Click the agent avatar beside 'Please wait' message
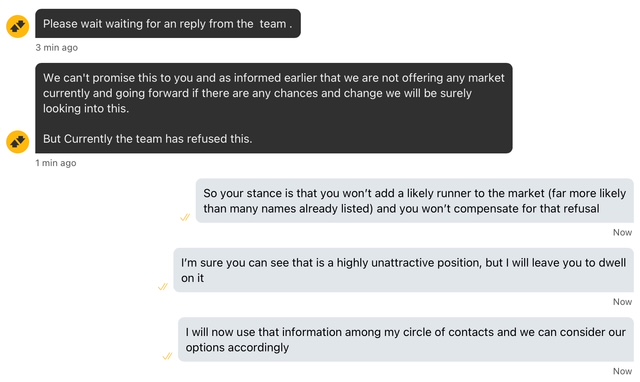 (18, 27)
